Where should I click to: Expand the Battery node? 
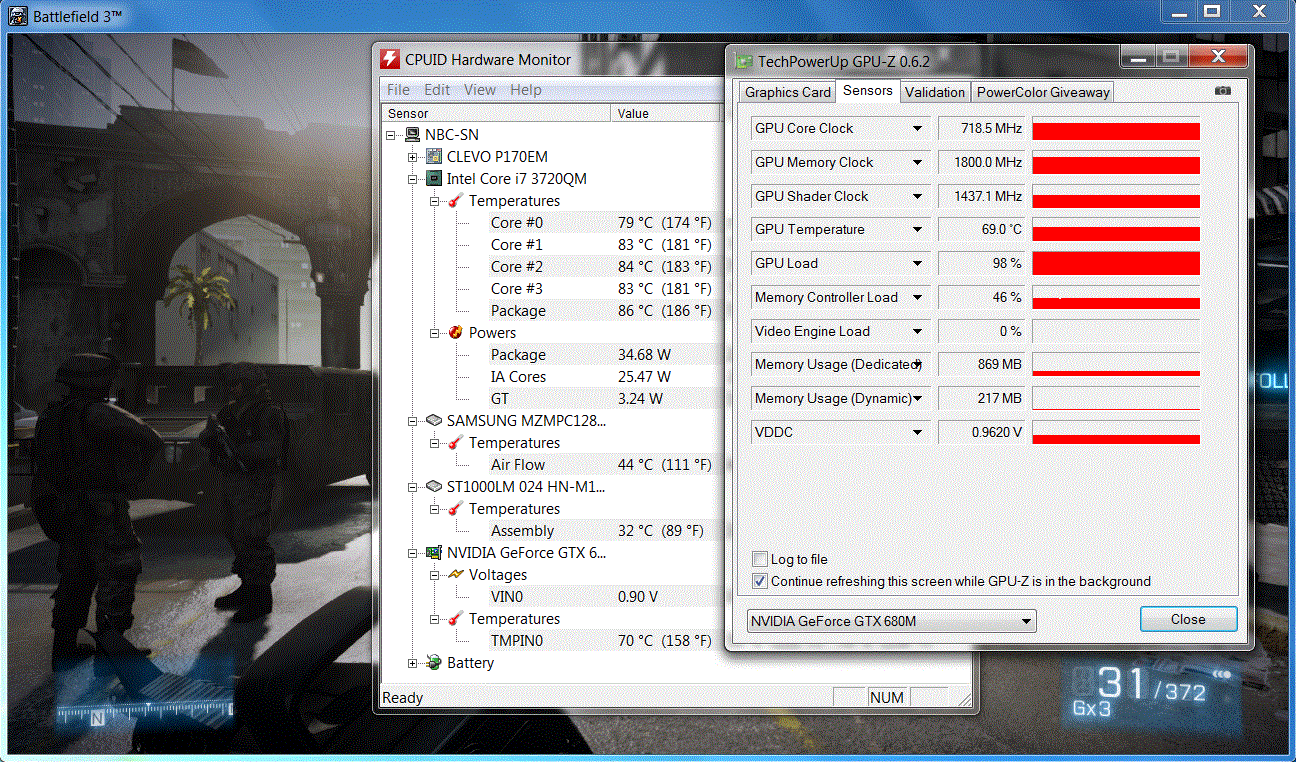pos(413,663)
